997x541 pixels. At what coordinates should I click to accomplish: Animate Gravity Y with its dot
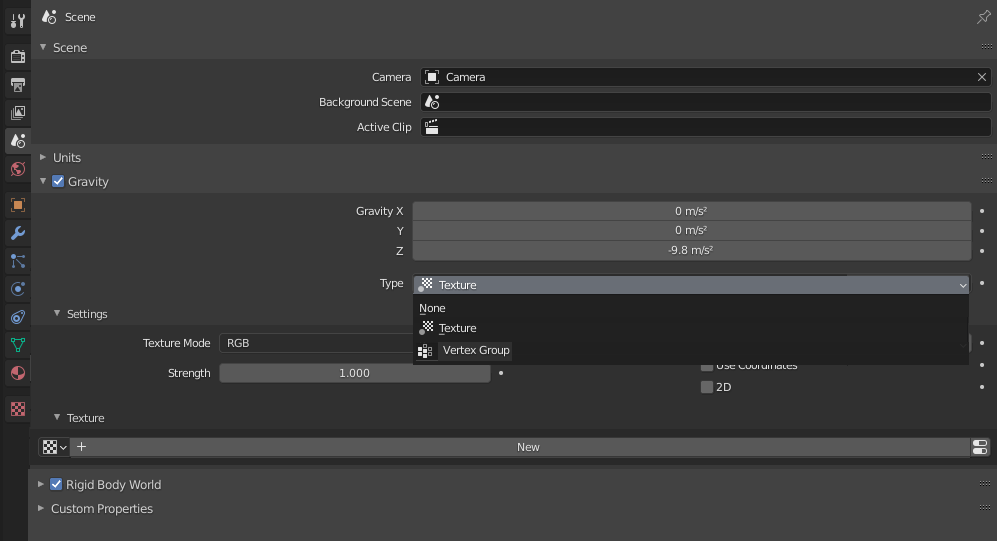click(982, 231)
